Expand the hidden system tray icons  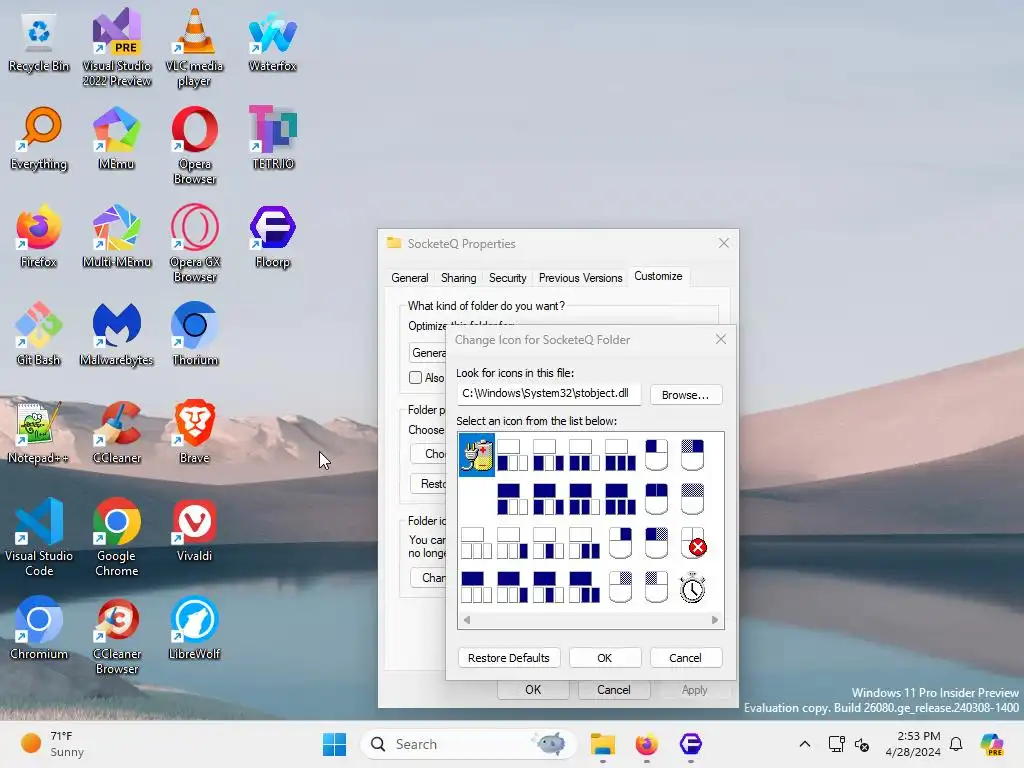tap(805, 744)
